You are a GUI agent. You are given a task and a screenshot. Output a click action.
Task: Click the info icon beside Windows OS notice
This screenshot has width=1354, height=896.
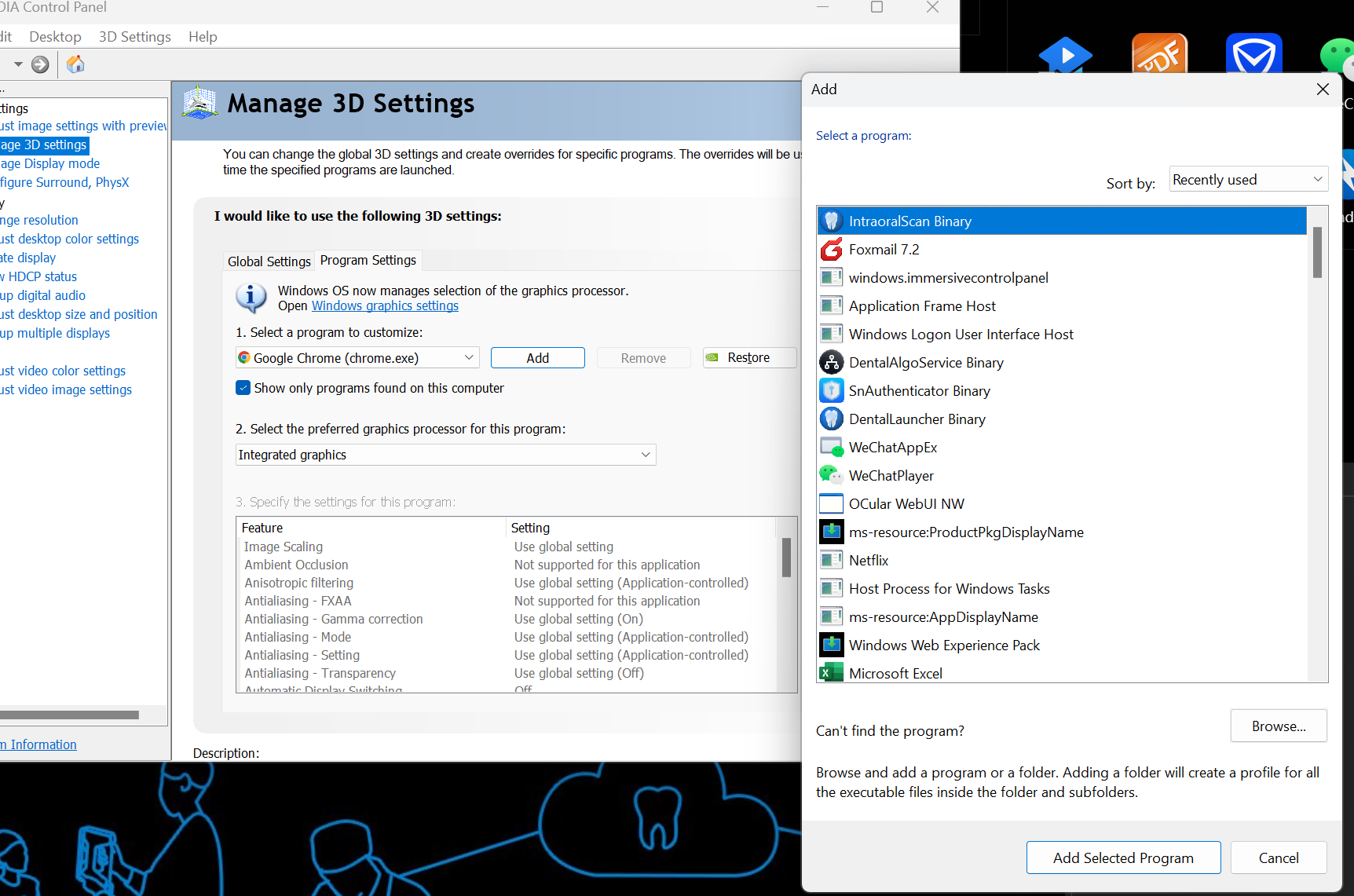(x=251, y=298)
